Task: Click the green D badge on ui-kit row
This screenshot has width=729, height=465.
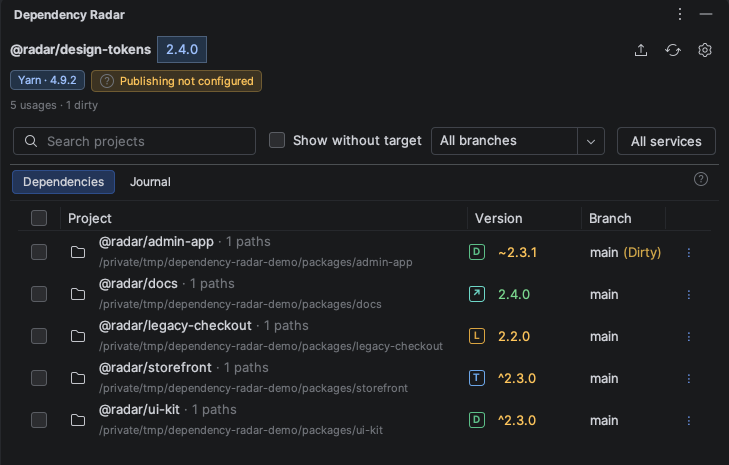Action: pyautogui.click(x=477, y=420)
